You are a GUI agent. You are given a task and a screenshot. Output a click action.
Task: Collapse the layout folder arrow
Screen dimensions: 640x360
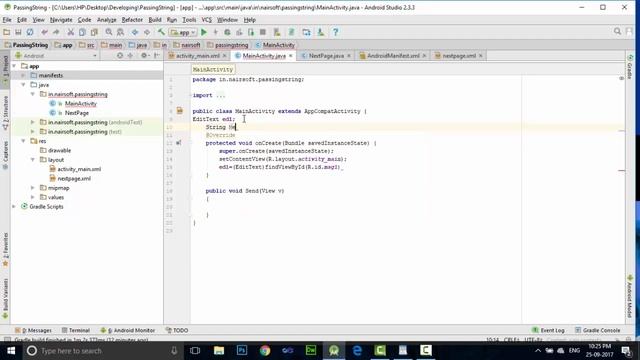[33, 160]
